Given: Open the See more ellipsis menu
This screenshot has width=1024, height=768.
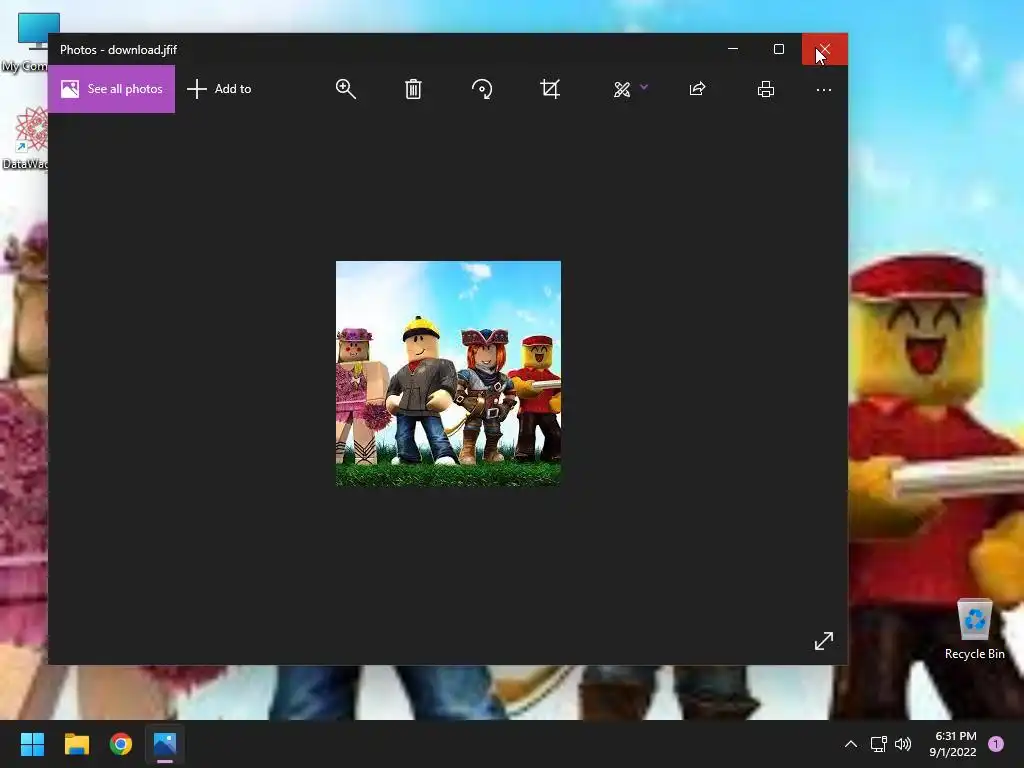Looking at the screenshot, I should coord(824,90).
